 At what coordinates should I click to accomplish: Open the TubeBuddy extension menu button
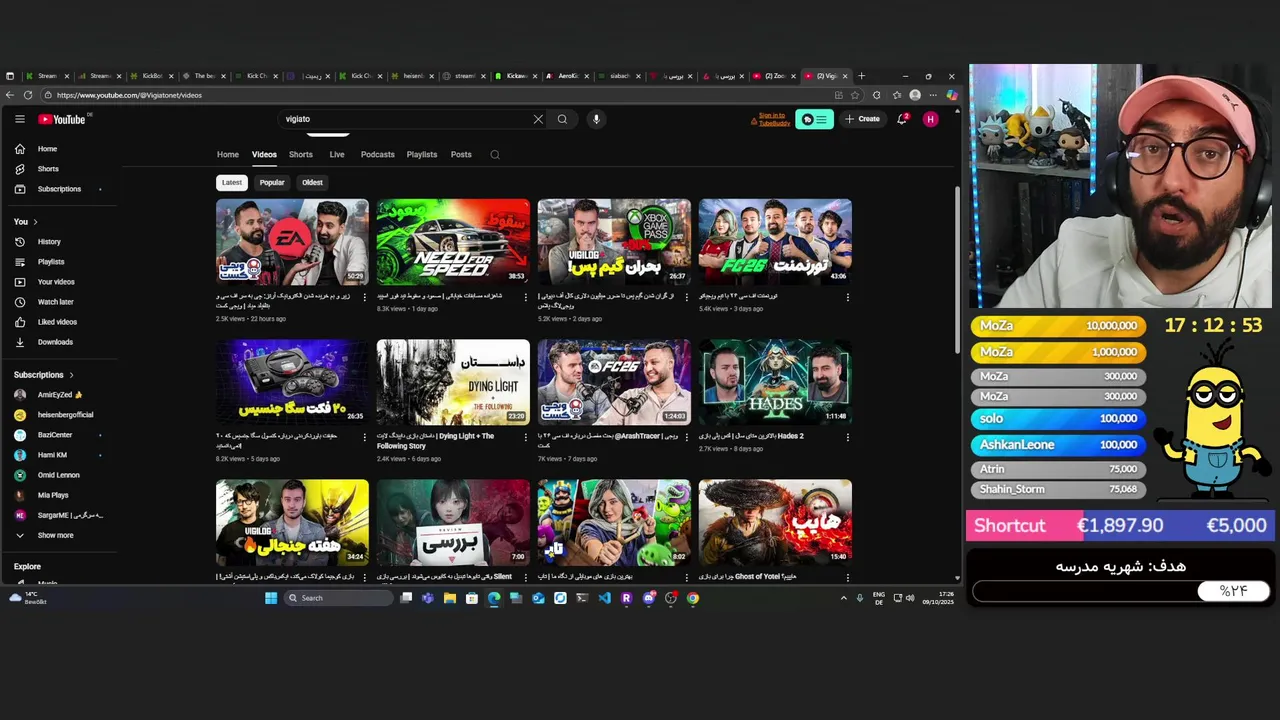pos(814,119)
